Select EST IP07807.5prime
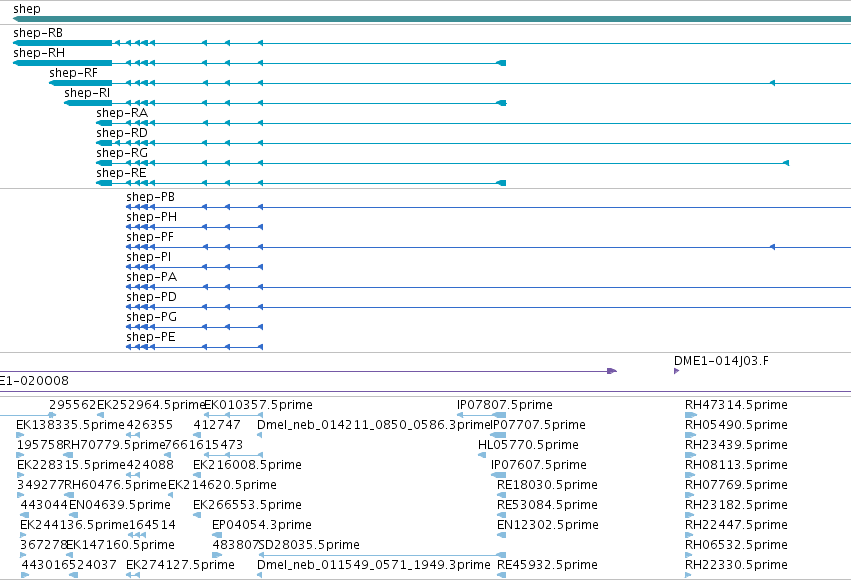Viewport: 851px width, 580px height. 505,405
